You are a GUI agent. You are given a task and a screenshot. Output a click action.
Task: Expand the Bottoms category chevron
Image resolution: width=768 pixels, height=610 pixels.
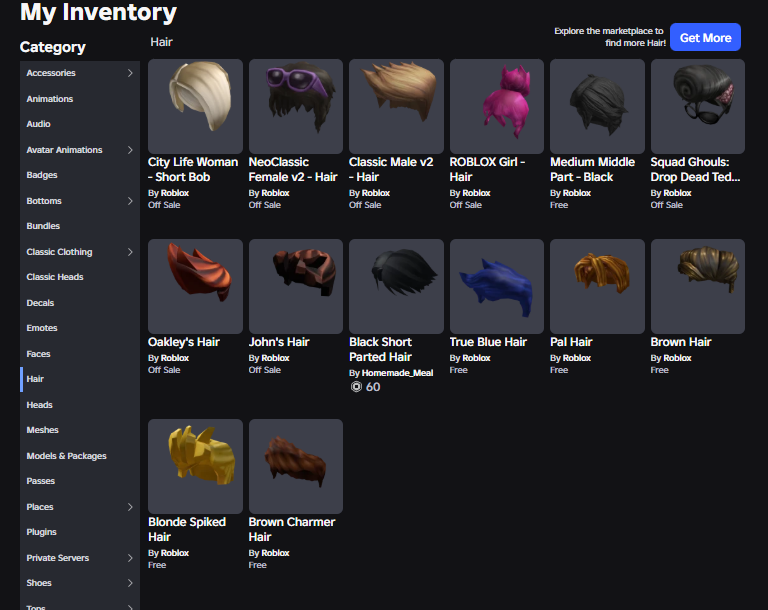coord(130,201)
